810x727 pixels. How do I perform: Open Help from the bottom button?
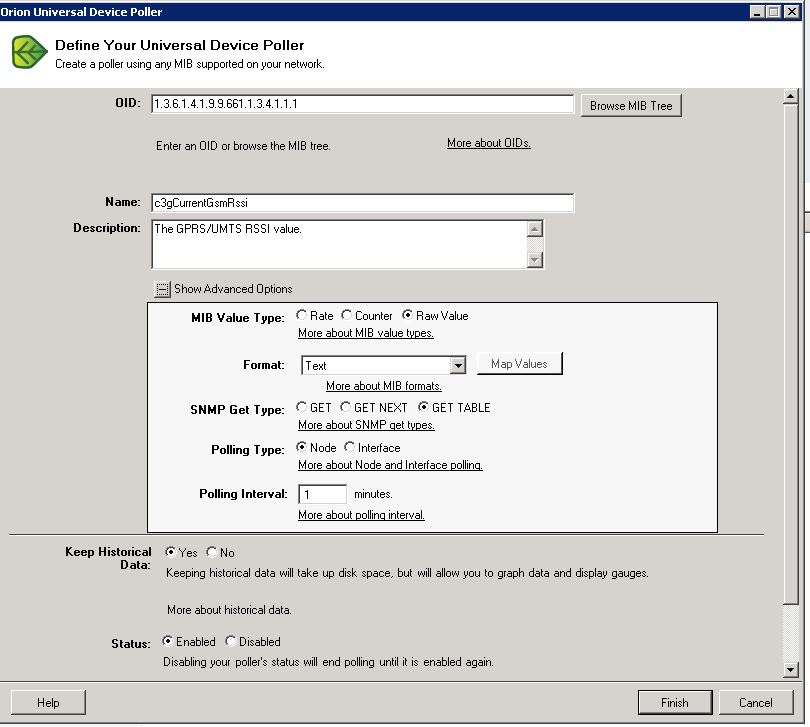tap(48, 703)
